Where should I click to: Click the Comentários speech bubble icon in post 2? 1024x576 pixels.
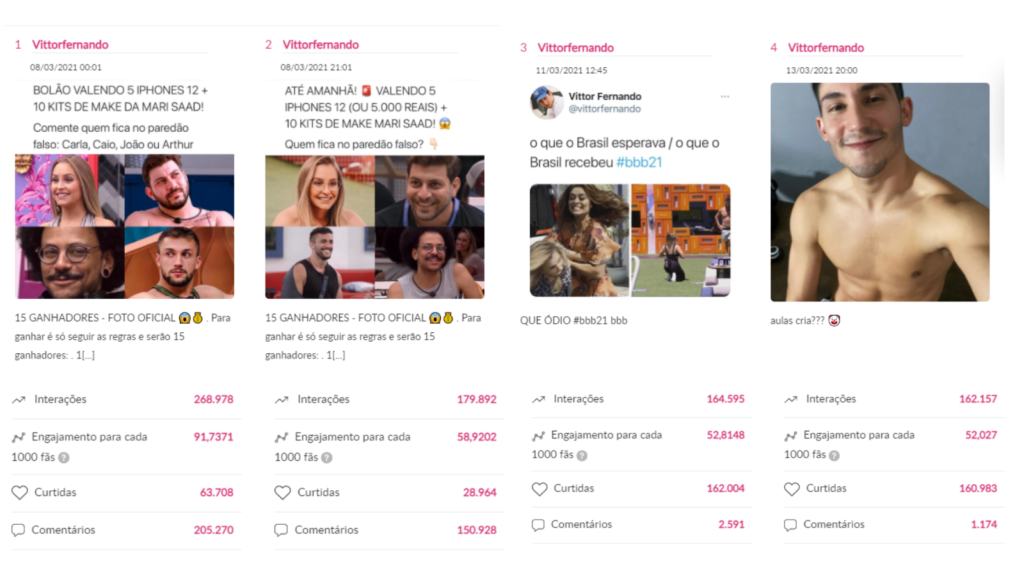281,530
